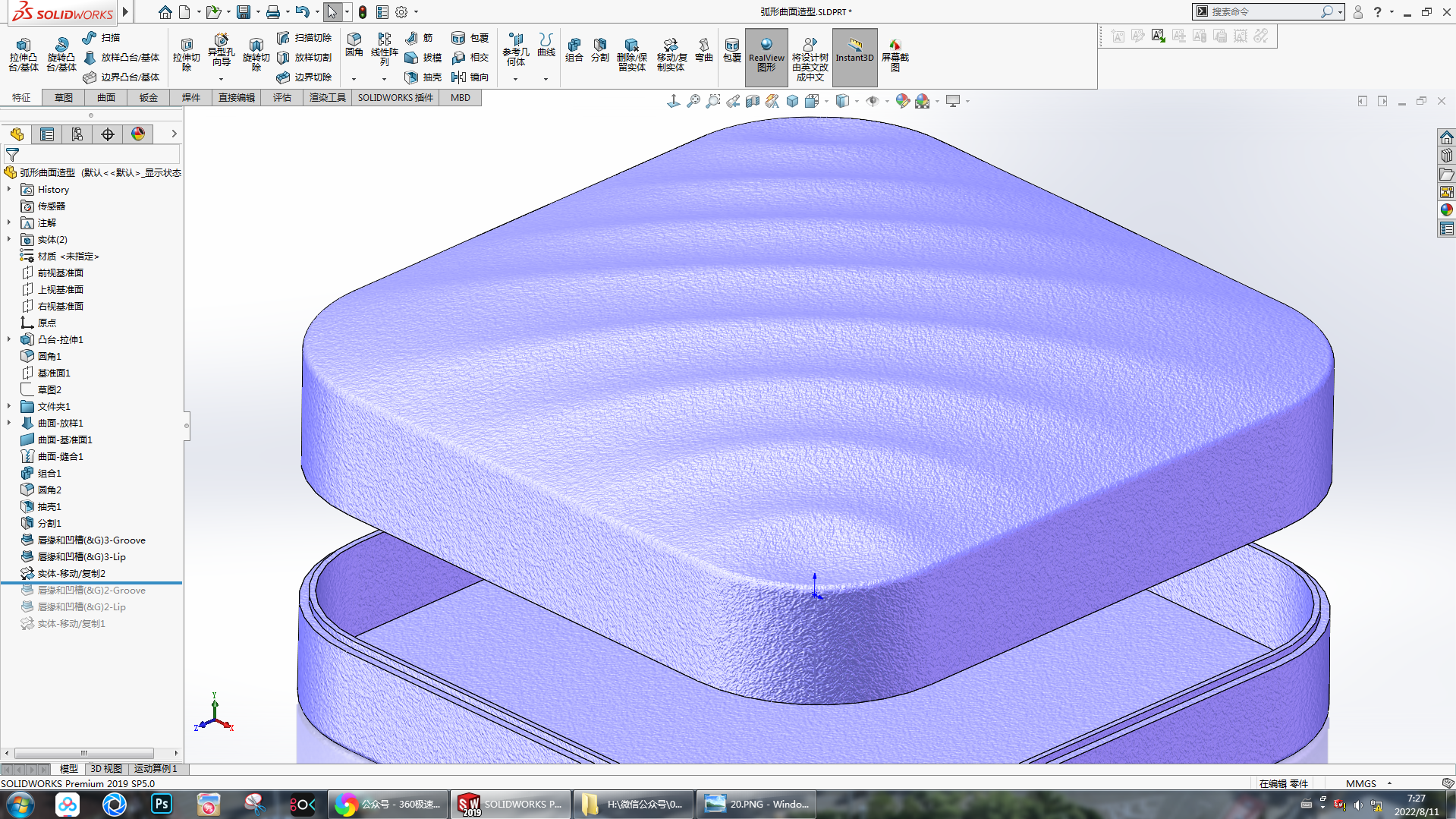Click the Lofted Boss/Base (放样凸台/基体) tool

(x=121, y=57)
